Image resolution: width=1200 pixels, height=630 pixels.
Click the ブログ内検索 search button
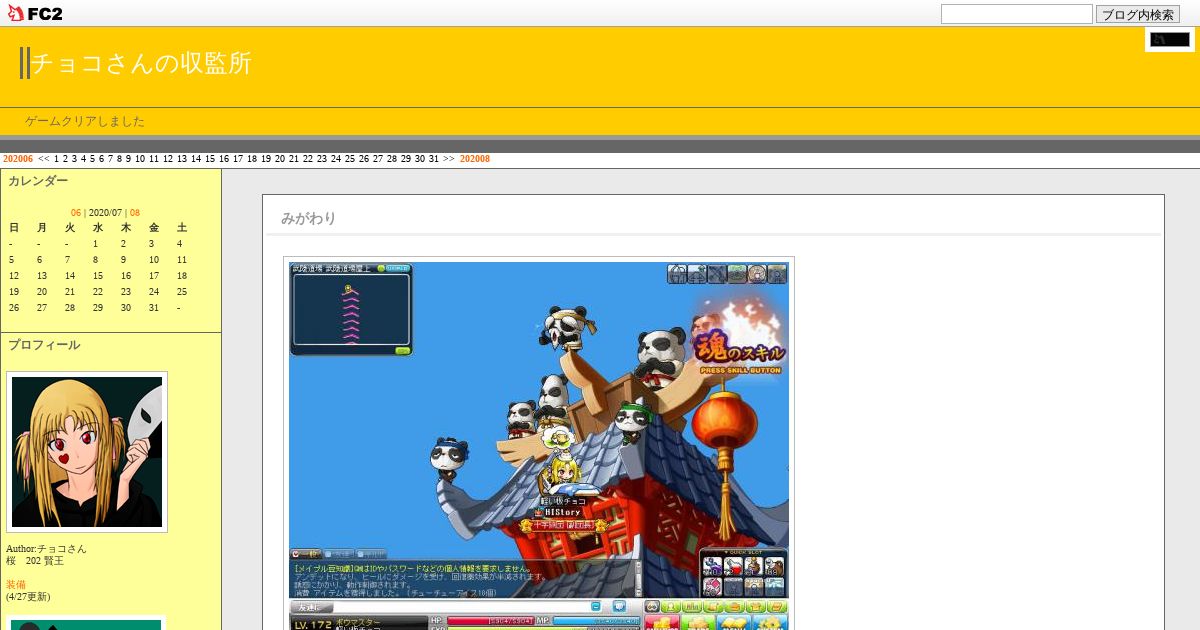tap(1138, 14)
